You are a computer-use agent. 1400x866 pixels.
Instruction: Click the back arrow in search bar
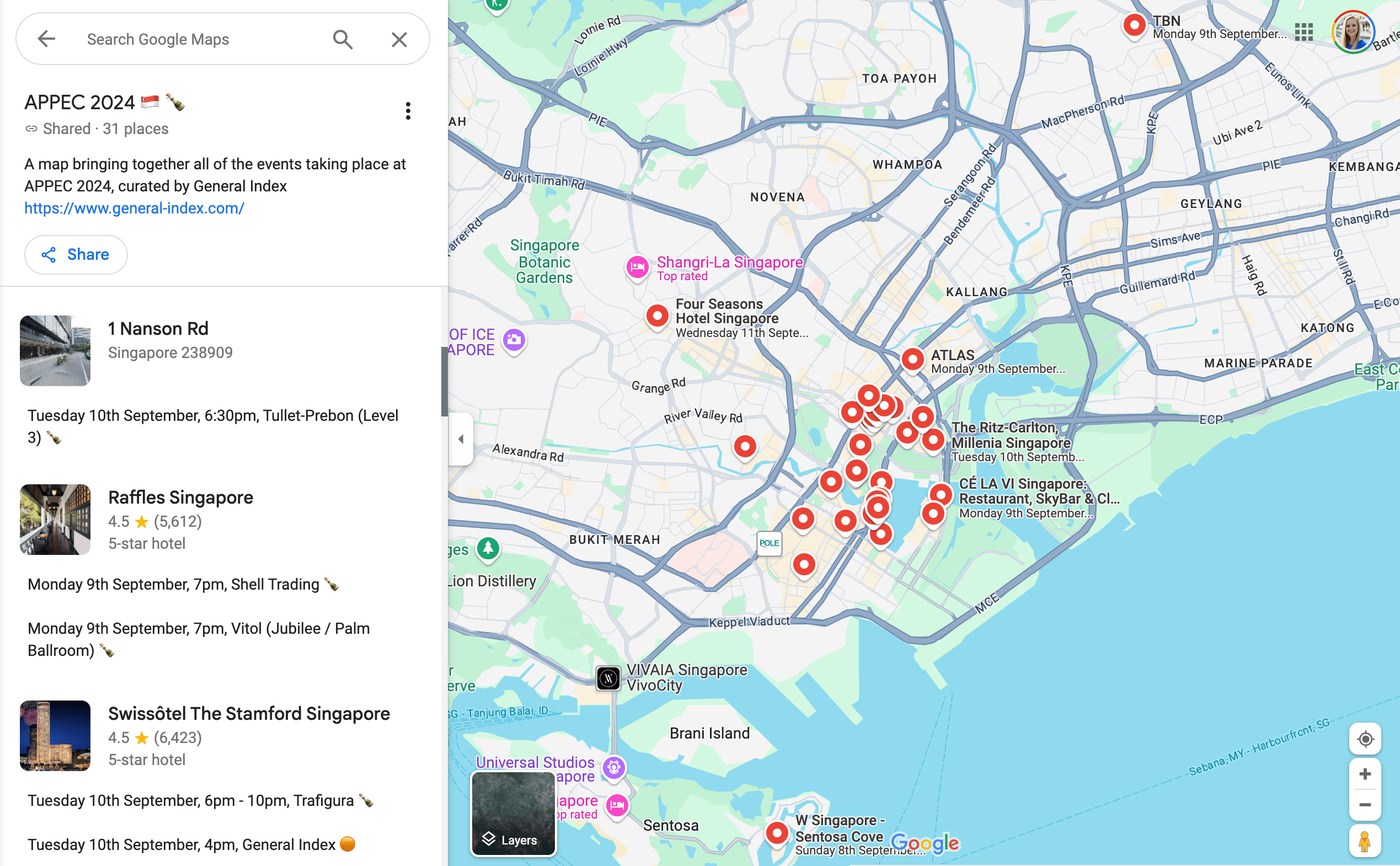click(46, 39)
